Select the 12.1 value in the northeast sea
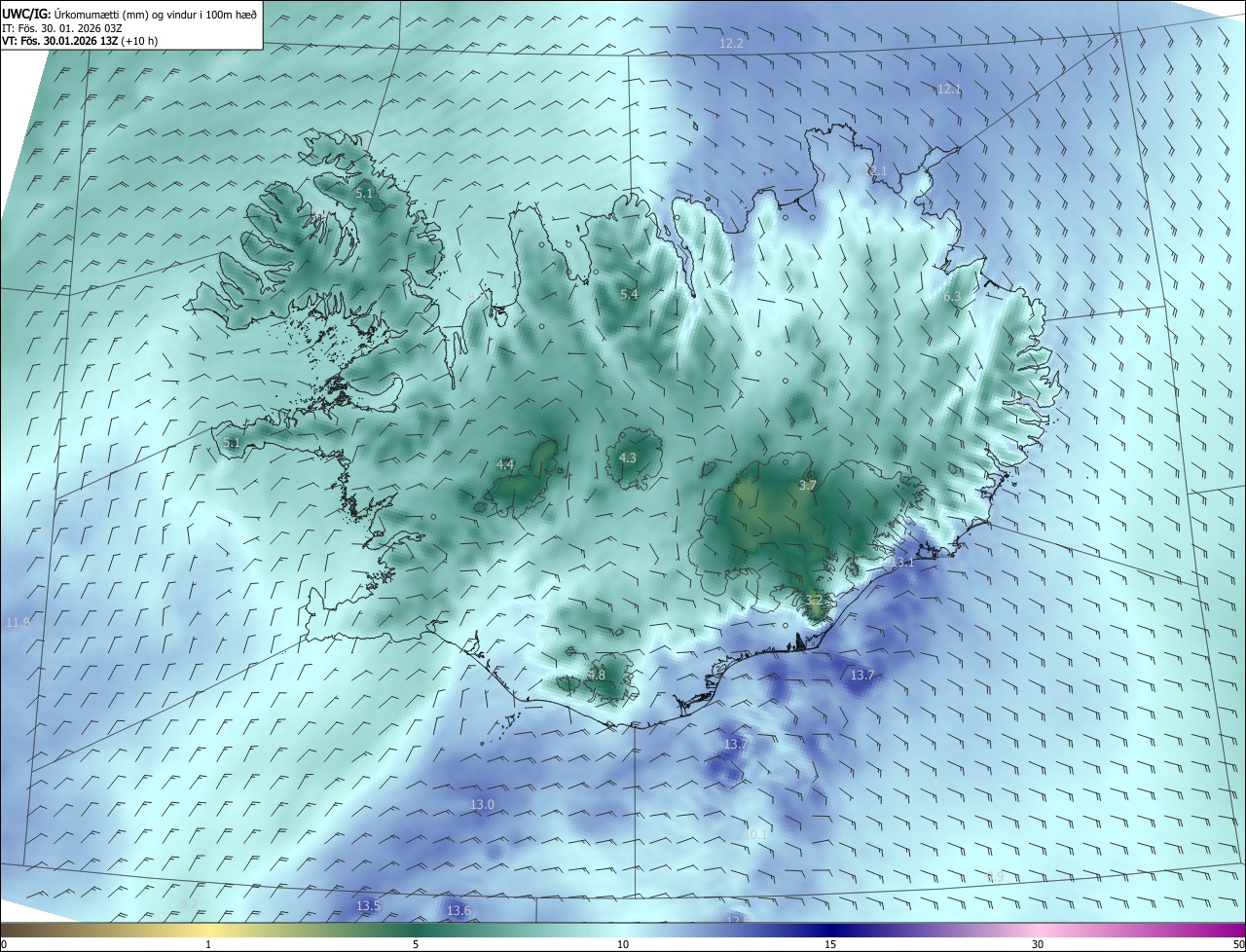The height and width of the screenshot is (952, 1246). coord(949,89)
